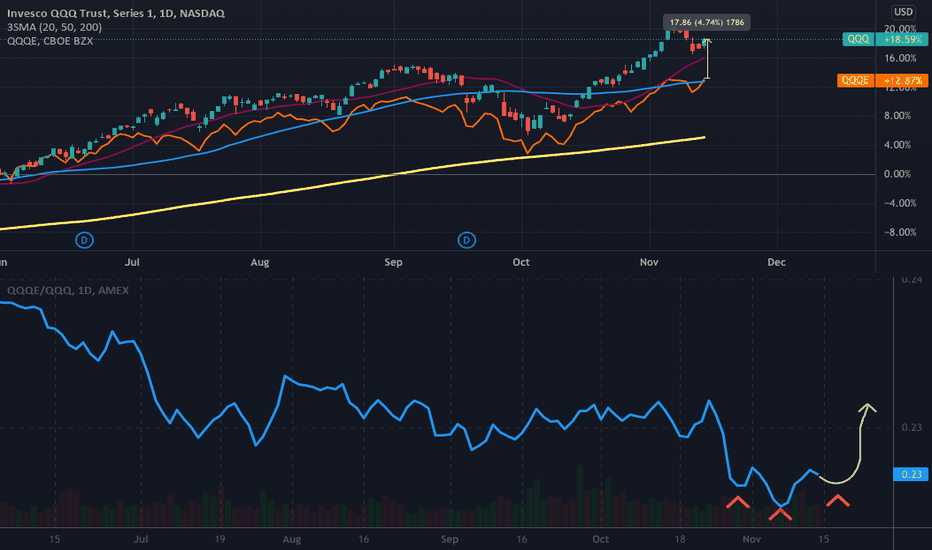Click '18' on the ratio chart time axis
Viewport: 932px width, 550px height.
coord(679,539)
